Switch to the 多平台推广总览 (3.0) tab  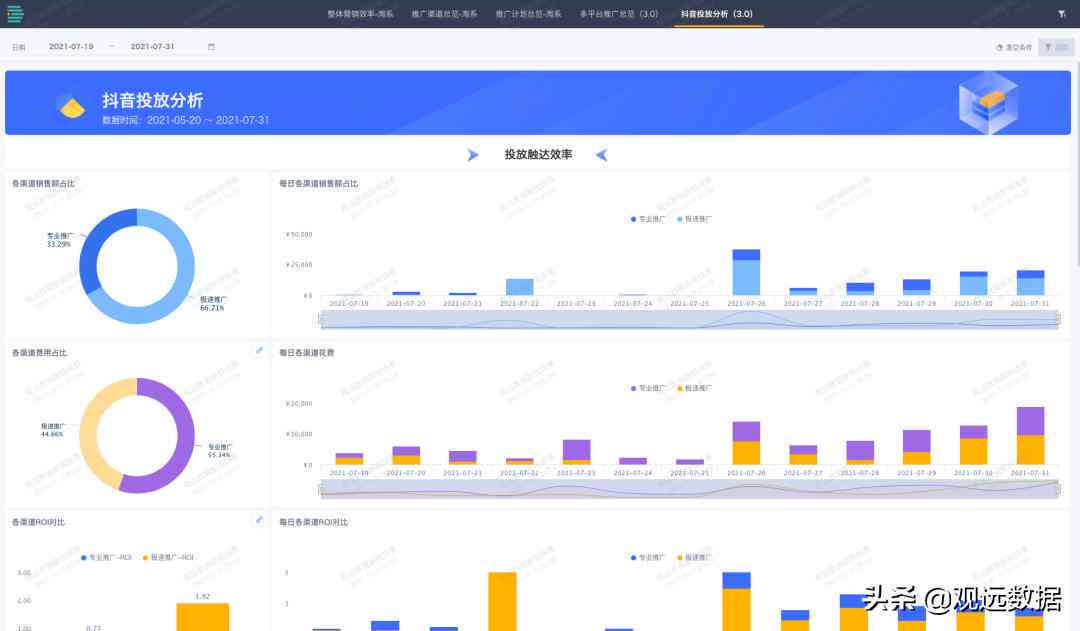coord(619,14)
